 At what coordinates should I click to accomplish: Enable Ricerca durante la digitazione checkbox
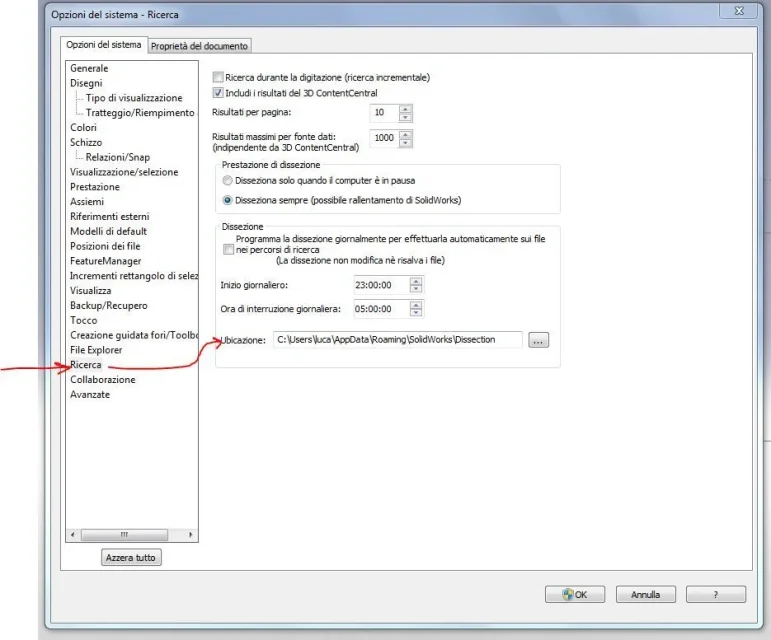(x=218, y=77)
